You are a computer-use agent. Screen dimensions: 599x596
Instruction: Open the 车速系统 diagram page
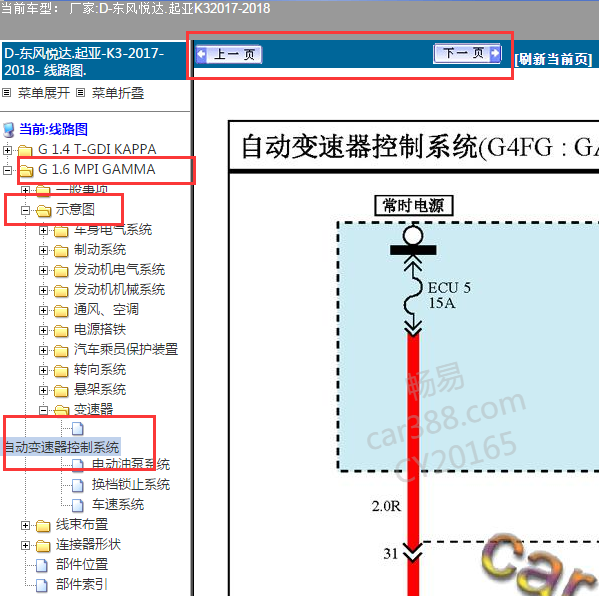tap(118, 504)
